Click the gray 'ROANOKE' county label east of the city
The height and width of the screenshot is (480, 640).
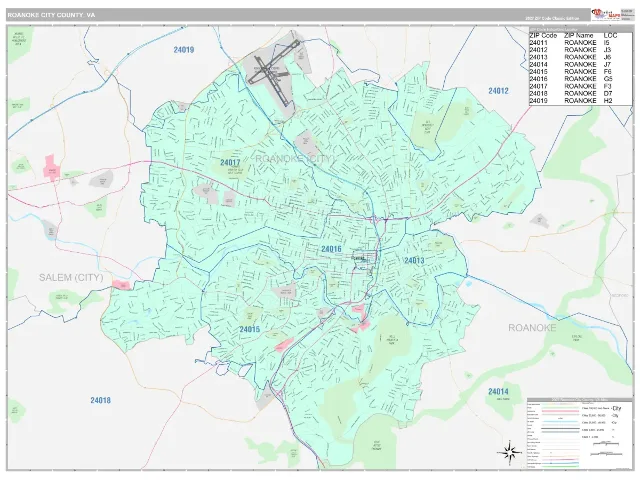tap(532, 328)
